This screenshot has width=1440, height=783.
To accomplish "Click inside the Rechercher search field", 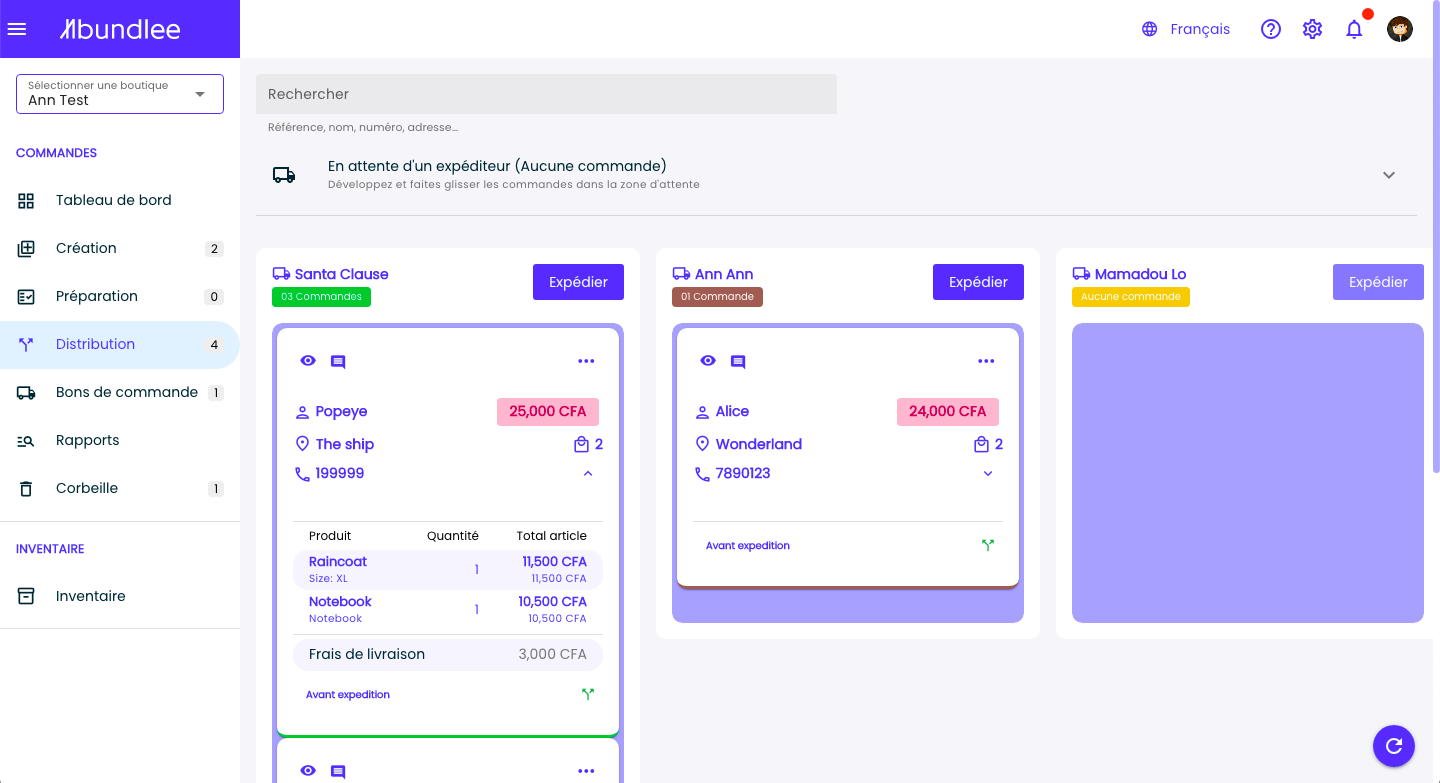I will (x=546, y=94).
